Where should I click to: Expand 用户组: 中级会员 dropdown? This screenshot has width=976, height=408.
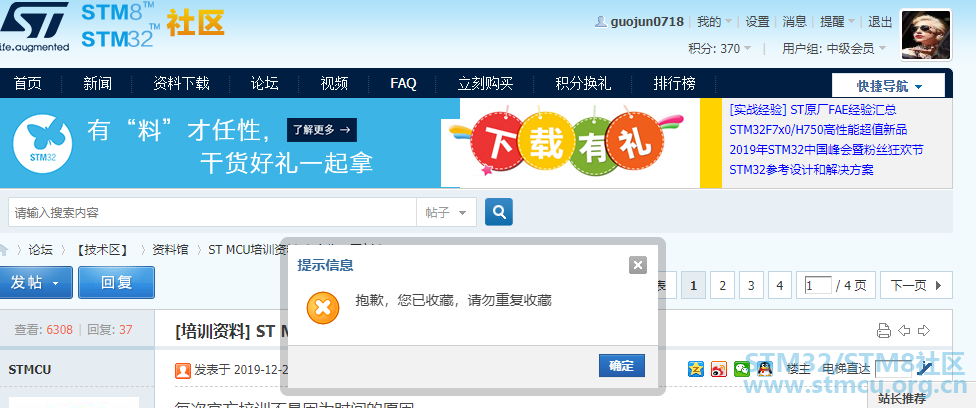coord(834,49)
